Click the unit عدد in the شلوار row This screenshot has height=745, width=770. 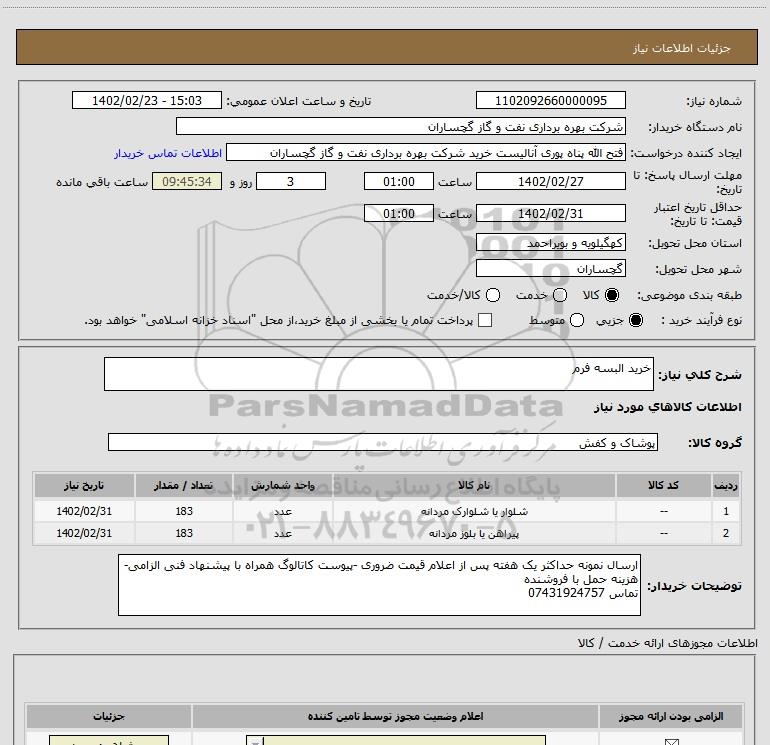pyautogui.click(x=283, y=511)
